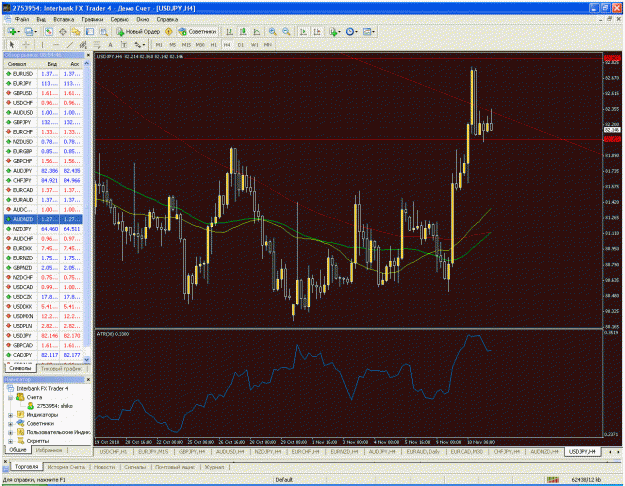Enable chart shift icon
625x486 pixels.
point(317,31)
